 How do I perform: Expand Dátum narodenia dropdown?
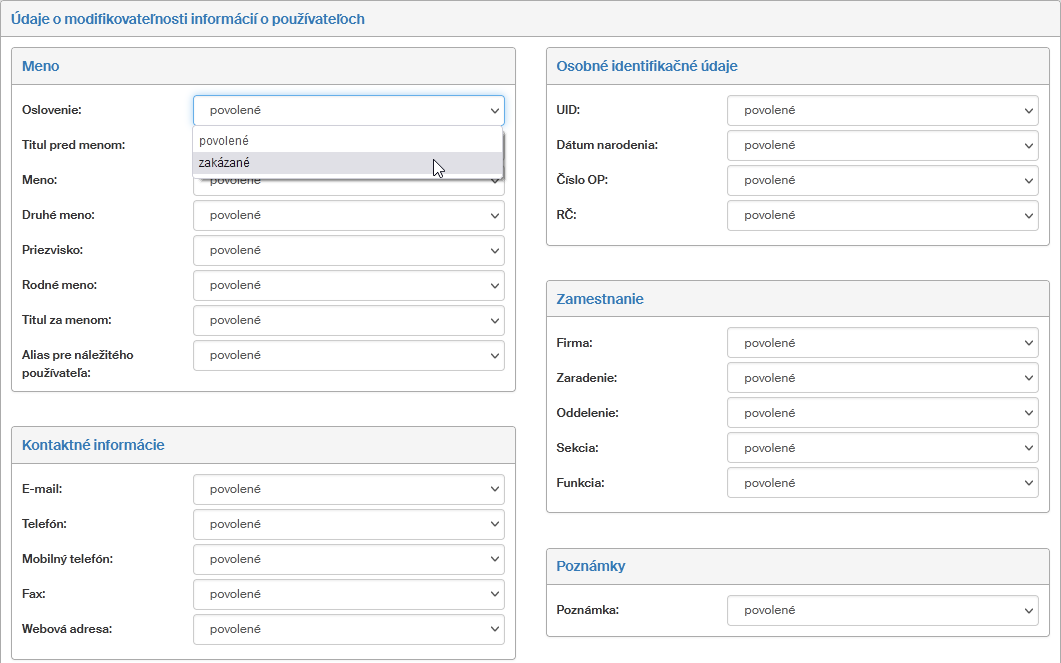coord(882,146)
